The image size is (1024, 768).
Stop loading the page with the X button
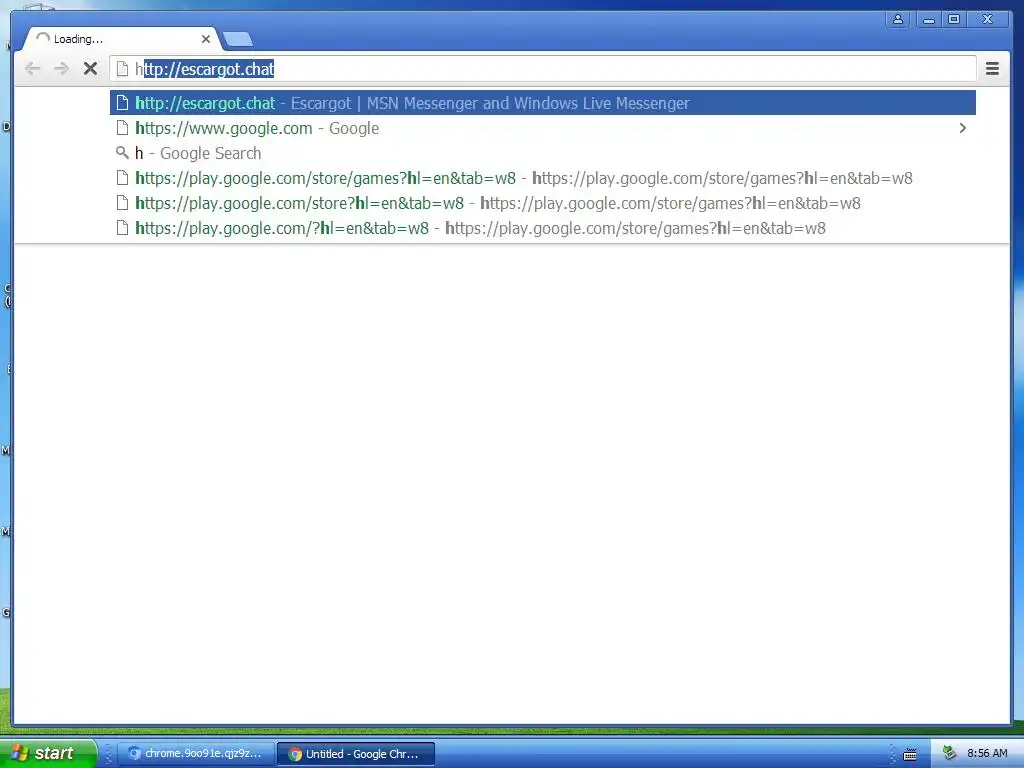coord(91,69)
